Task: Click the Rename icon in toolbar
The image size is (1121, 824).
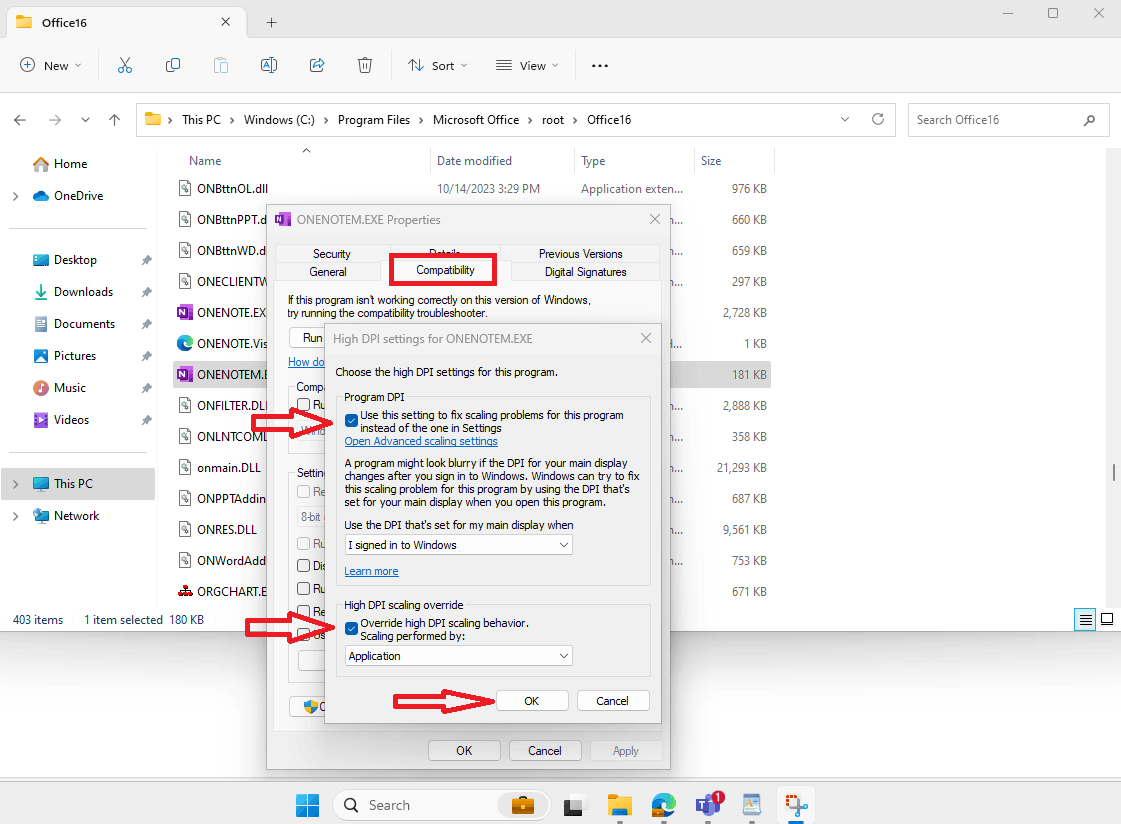Action: 269,66
